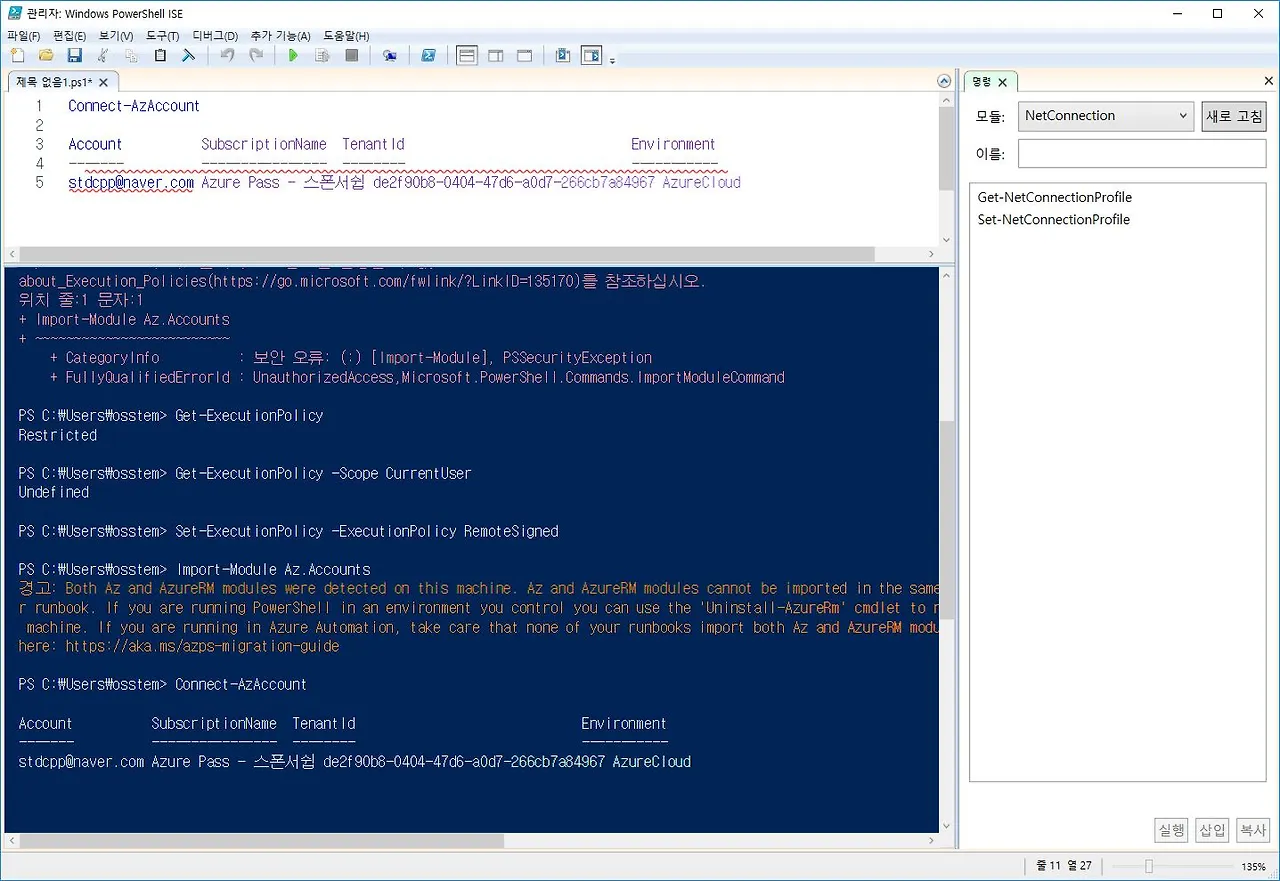Click the 줄 11 열 27 cursor position indicator
This screenshot has height=881, width=1280.
pyautogui.click(x=1064, y=866)
